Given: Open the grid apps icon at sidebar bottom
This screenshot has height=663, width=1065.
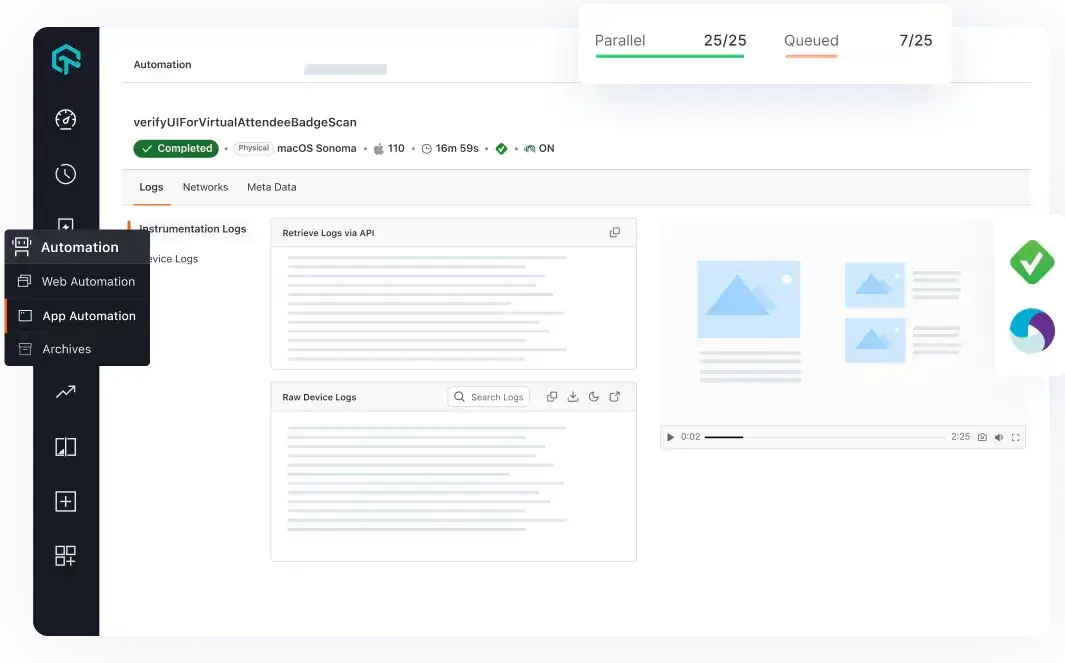Looking at the screenshot, I should click(64, 556).
